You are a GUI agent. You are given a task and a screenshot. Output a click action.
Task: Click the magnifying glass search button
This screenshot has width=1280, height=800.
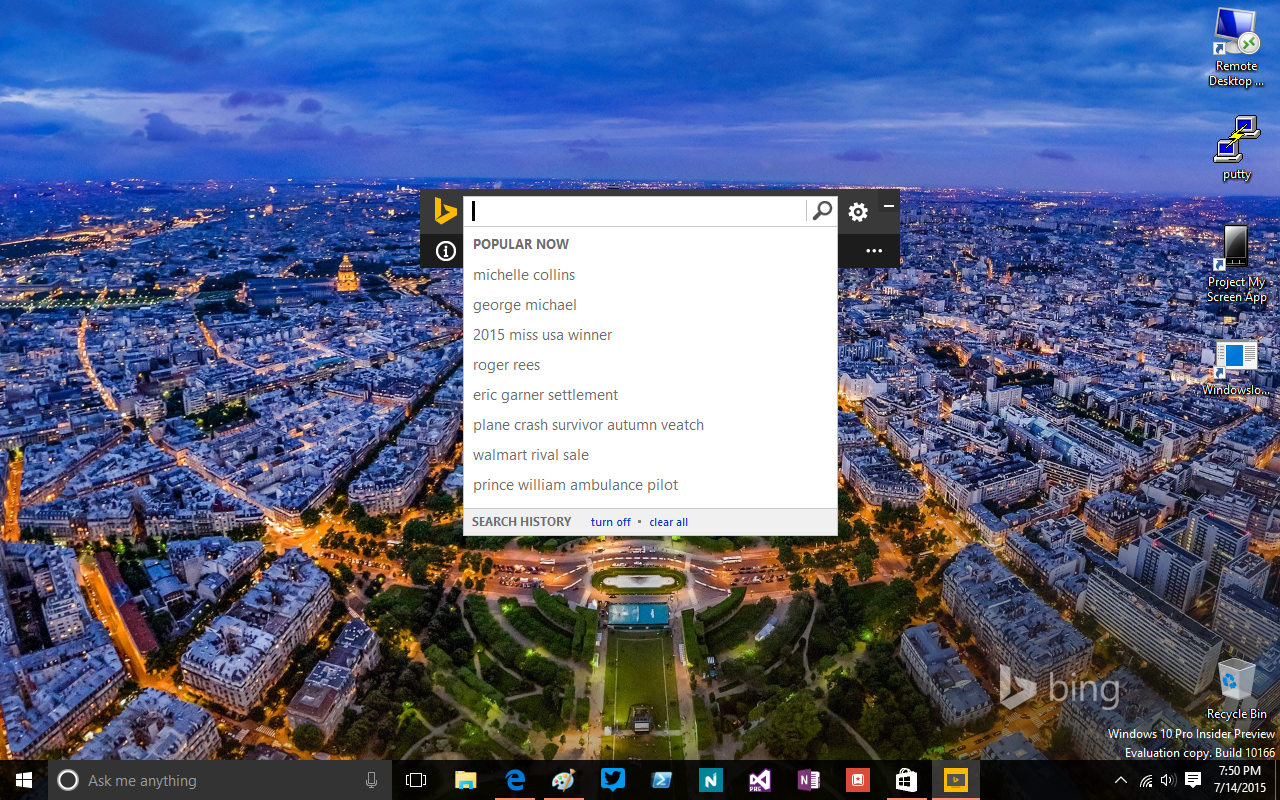tap(822, 211)
